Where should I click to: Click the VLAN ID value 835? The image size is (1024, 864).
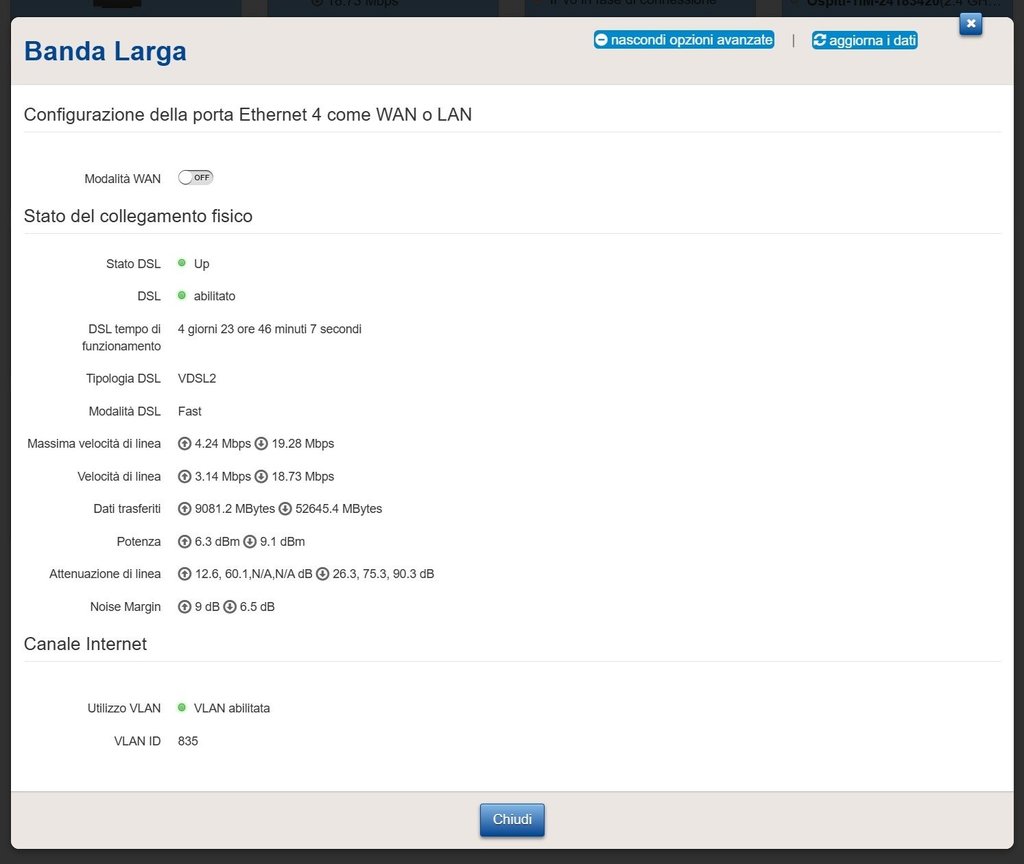(188, 741)
